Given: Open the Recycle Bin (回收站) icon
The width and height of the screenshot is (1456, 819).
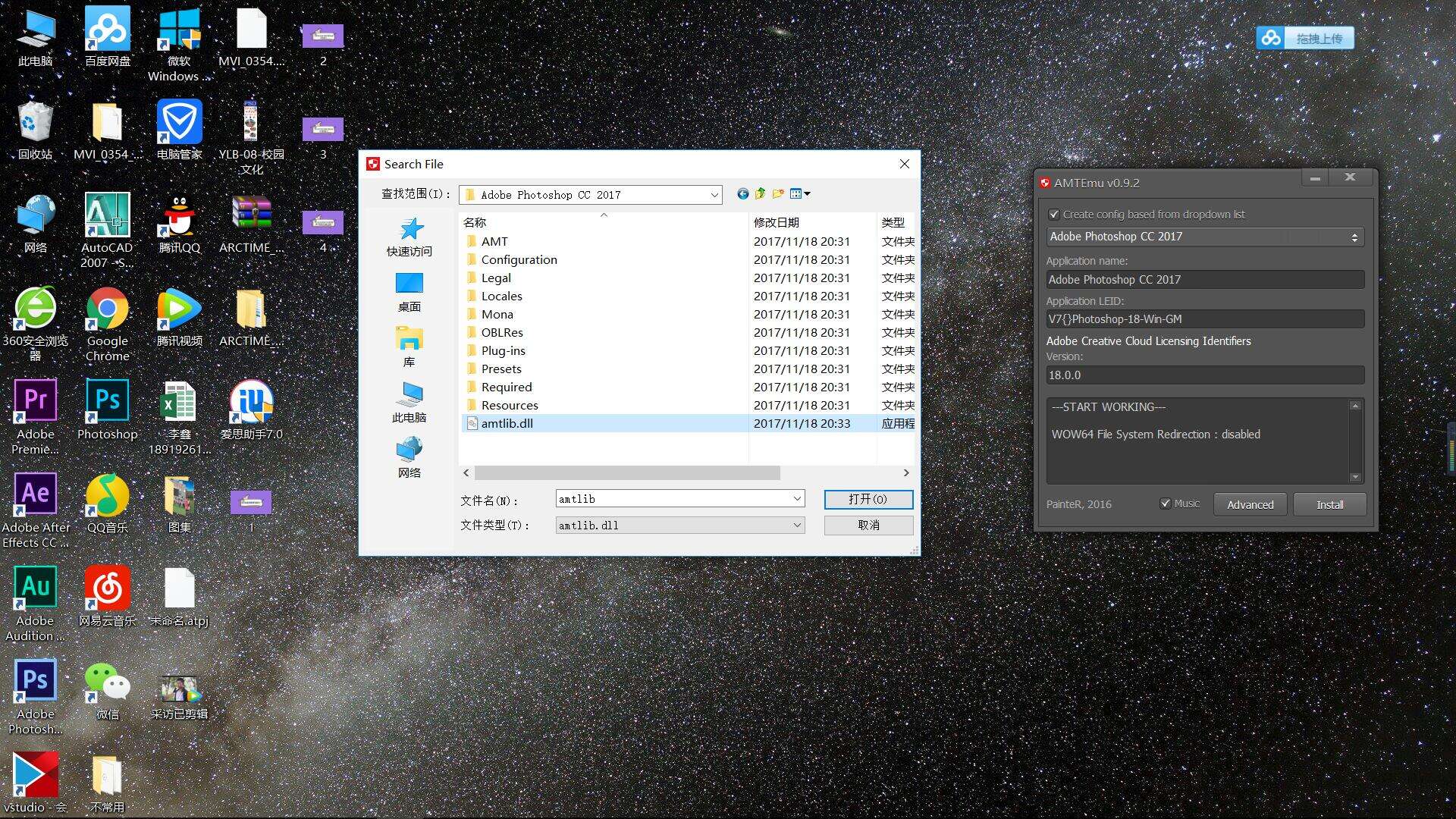Looking at the screenshot, I should pyautogui.click(x=36, y=130).
